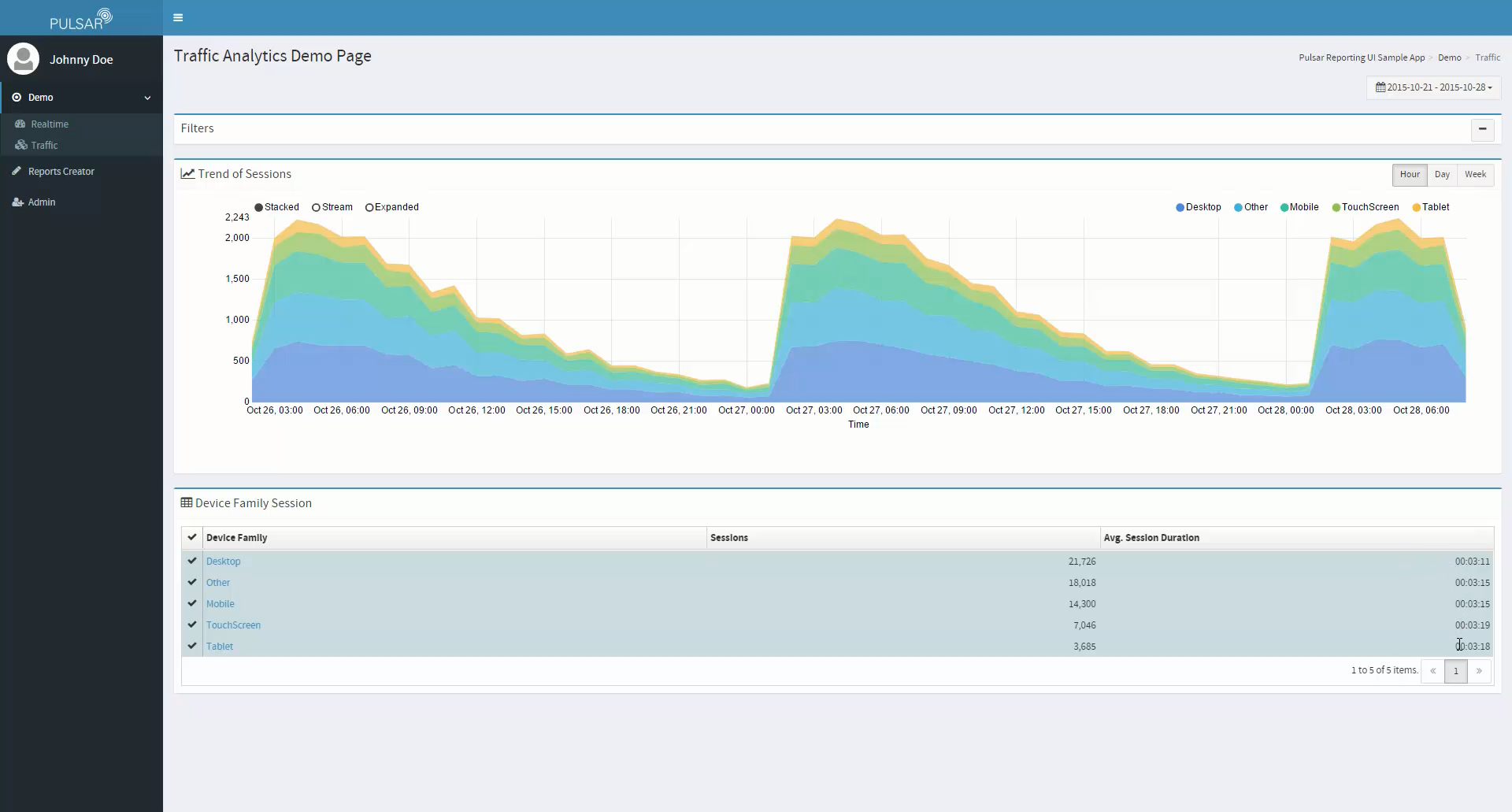
Task: Open the Admin menu
Action: tap(81, 202)
